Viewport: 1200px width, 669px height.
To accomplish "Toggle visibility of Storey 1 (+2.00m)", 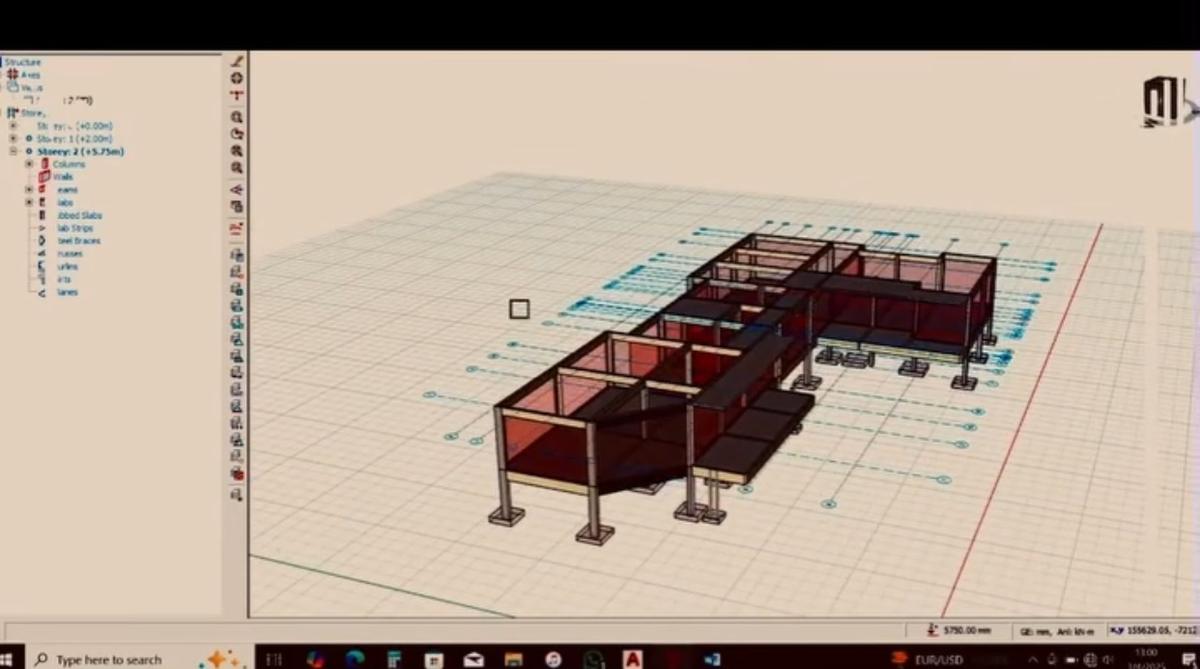I will coord(29,138).
